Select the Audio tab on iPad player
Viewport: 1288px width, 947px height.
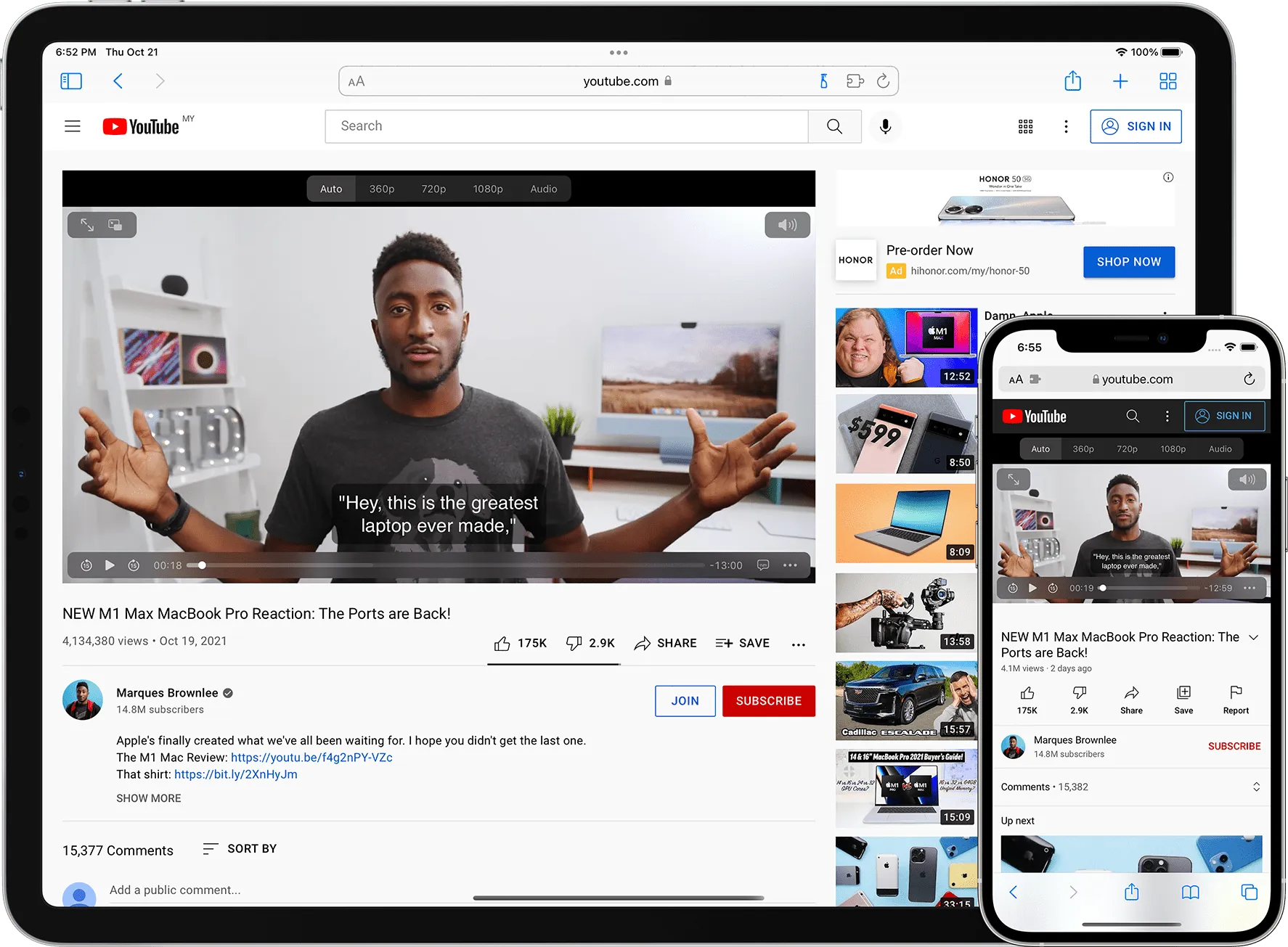pyautogui.click(x=544, y=189)
